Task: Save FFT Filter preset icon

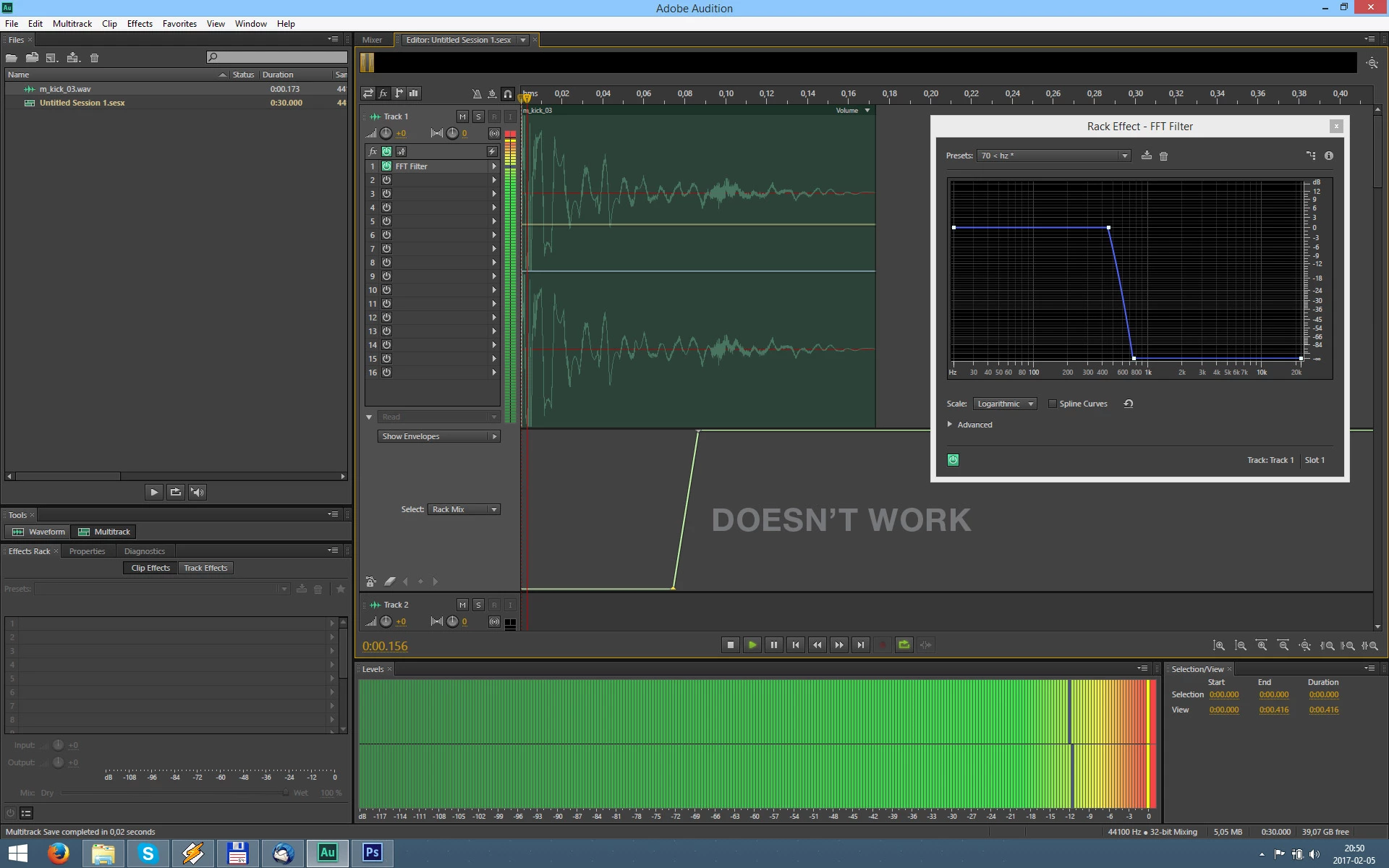Action: tap(1146, 156)
